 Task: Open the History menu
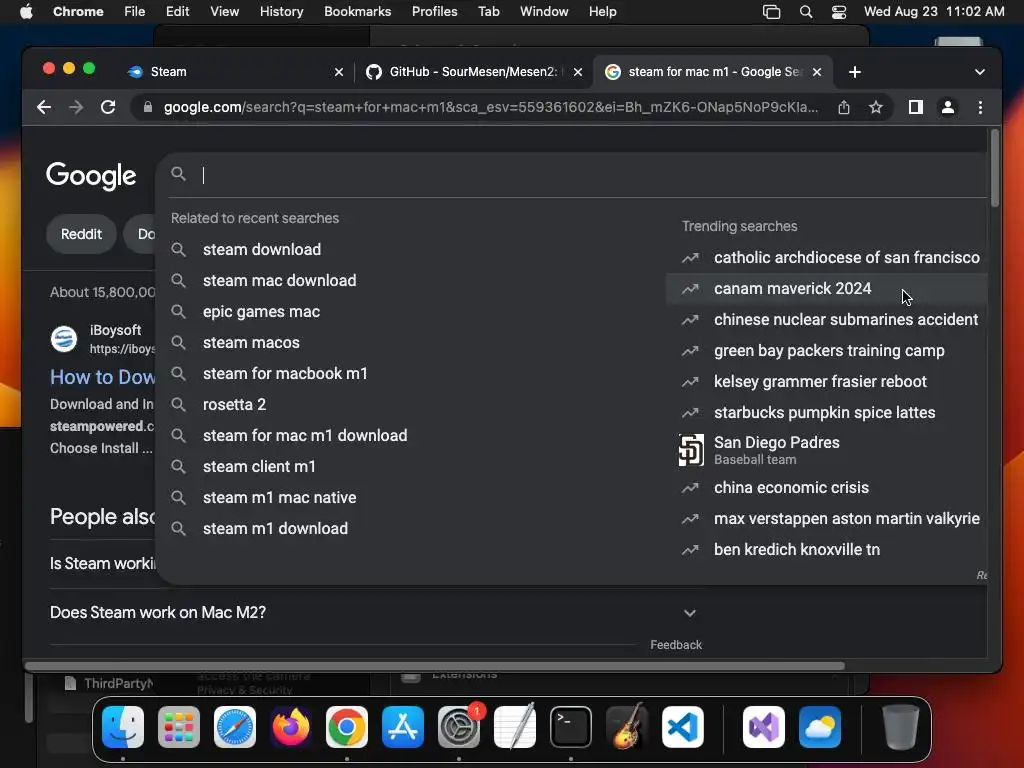[281, 12]
